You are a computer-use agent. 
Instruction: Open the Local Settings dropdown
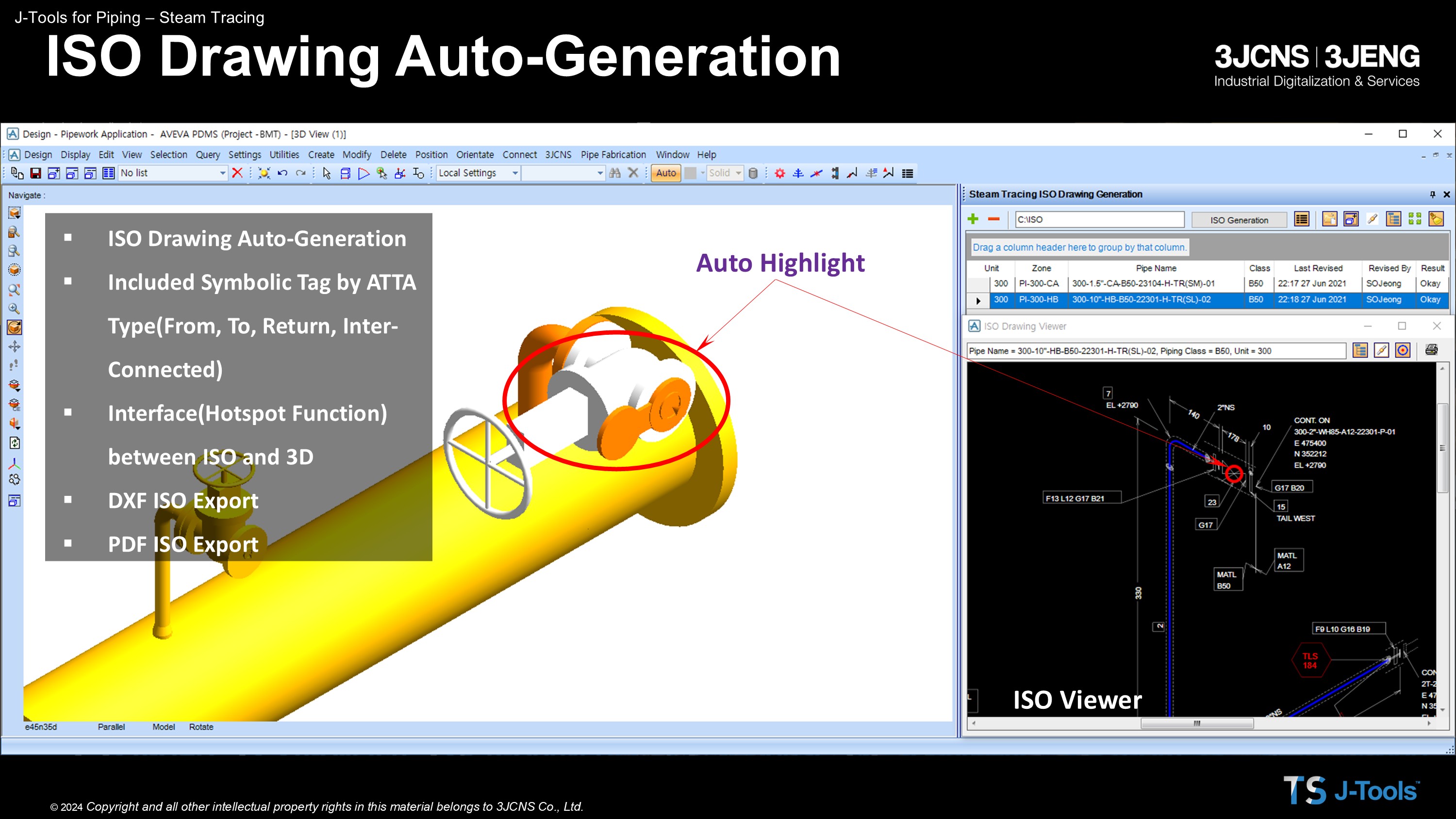515,173
